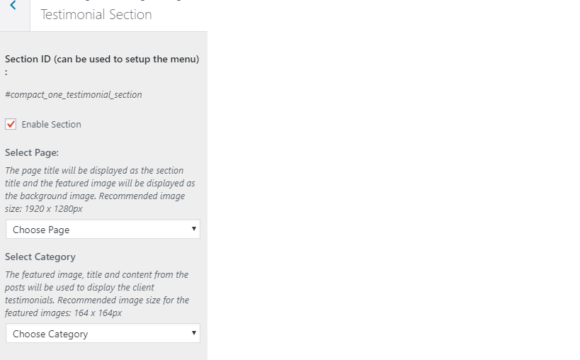Click the Section ID heading label

[x=102, y=65]
